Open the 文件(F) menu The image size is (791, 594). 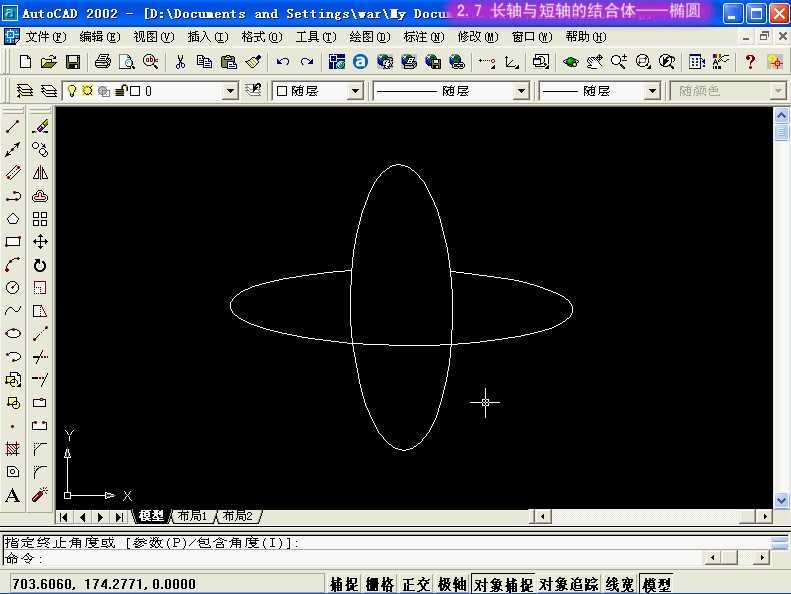(45, 37)
